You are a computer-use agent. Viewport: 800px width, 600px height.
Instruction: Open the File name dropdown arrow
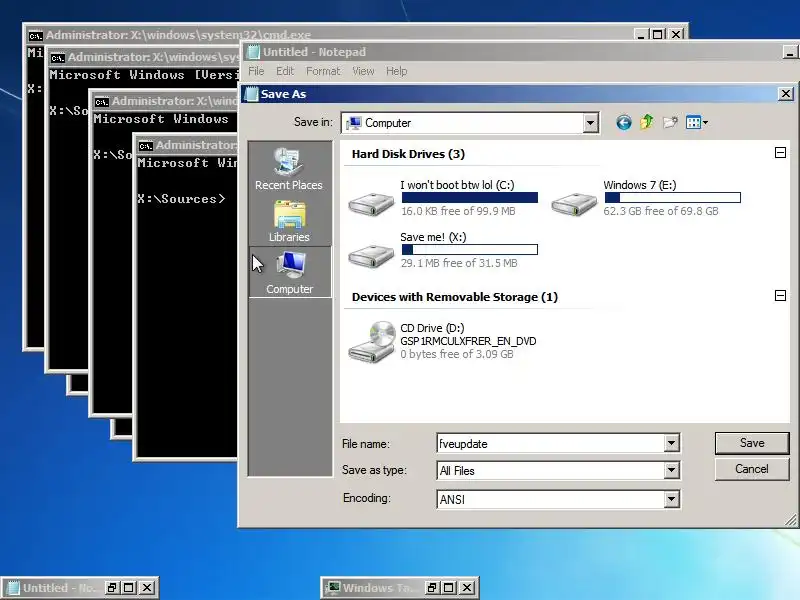pyautogui.click(x=671, y=443)
